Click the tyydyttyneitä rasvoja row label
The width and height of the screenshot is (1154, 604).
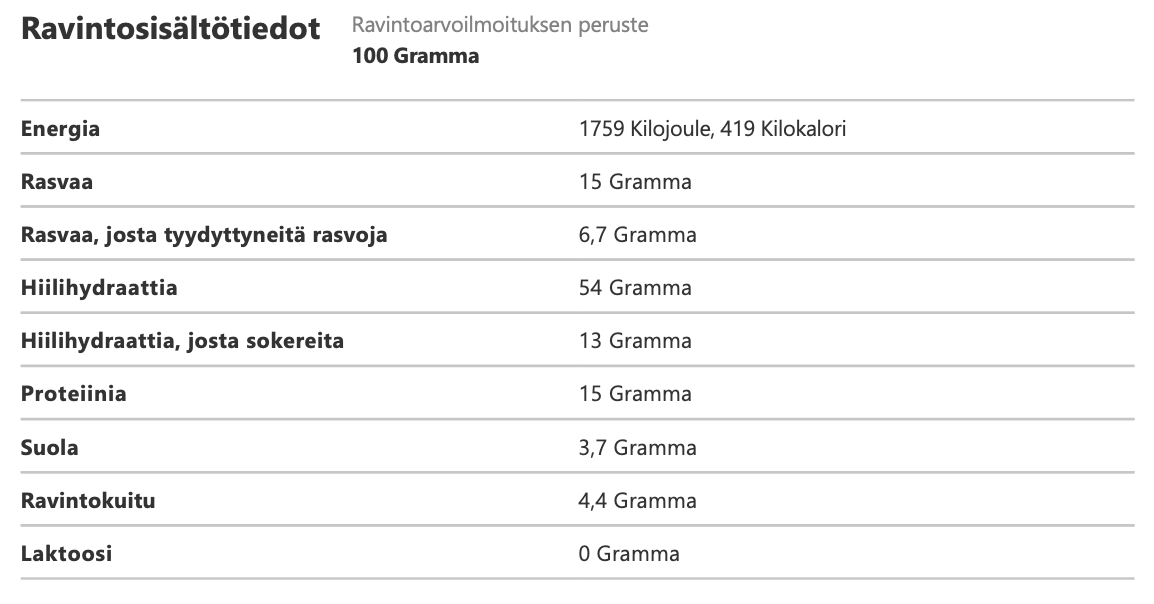[204, 235]
